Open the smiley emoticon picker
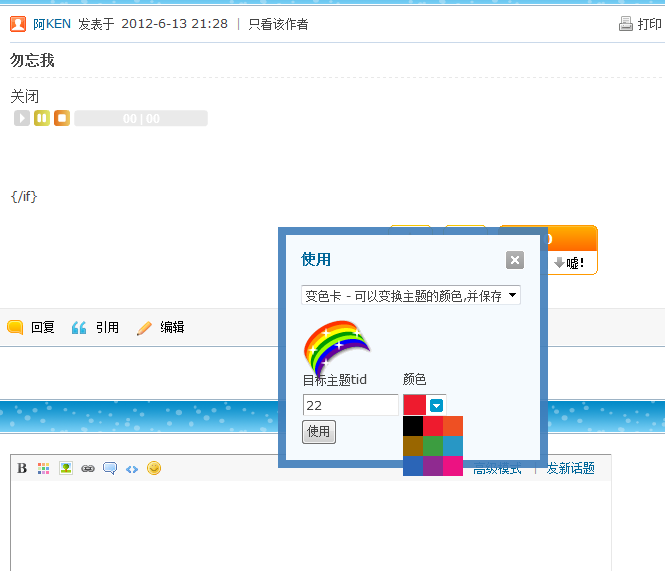 [x=154, y=468]
